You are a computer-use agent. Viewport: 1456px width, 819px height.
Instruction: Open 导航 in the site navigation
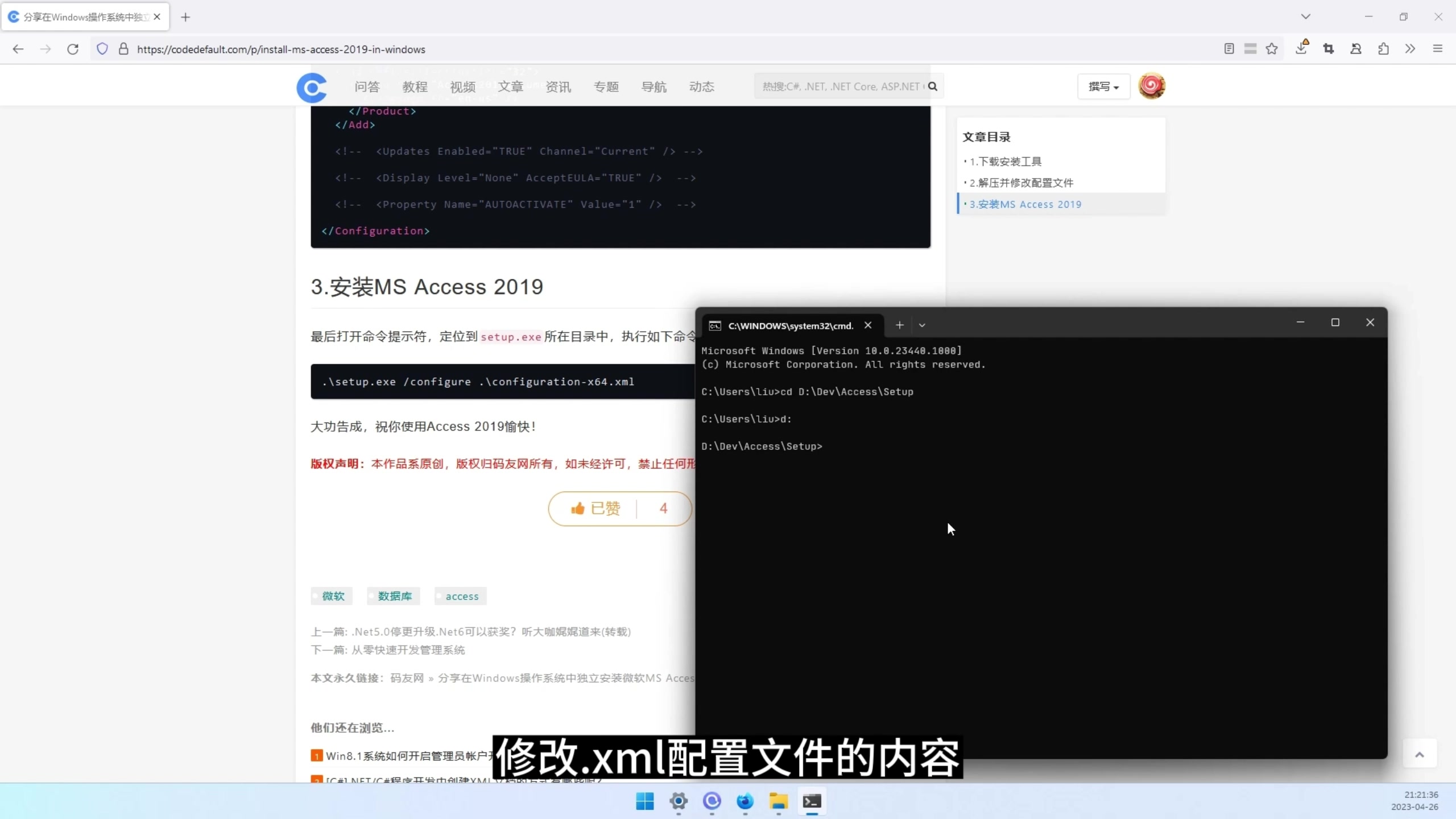pyautogui.click(x=653, y=86)
